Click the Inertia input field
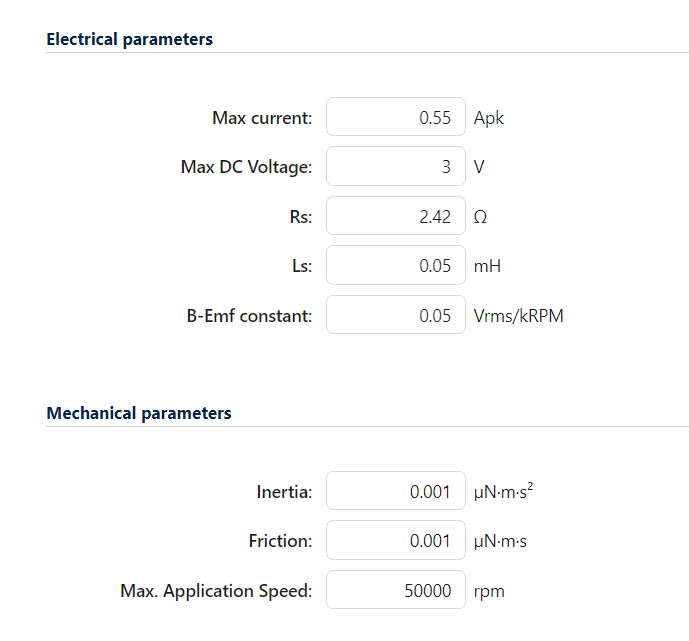 tap(396, 491)
